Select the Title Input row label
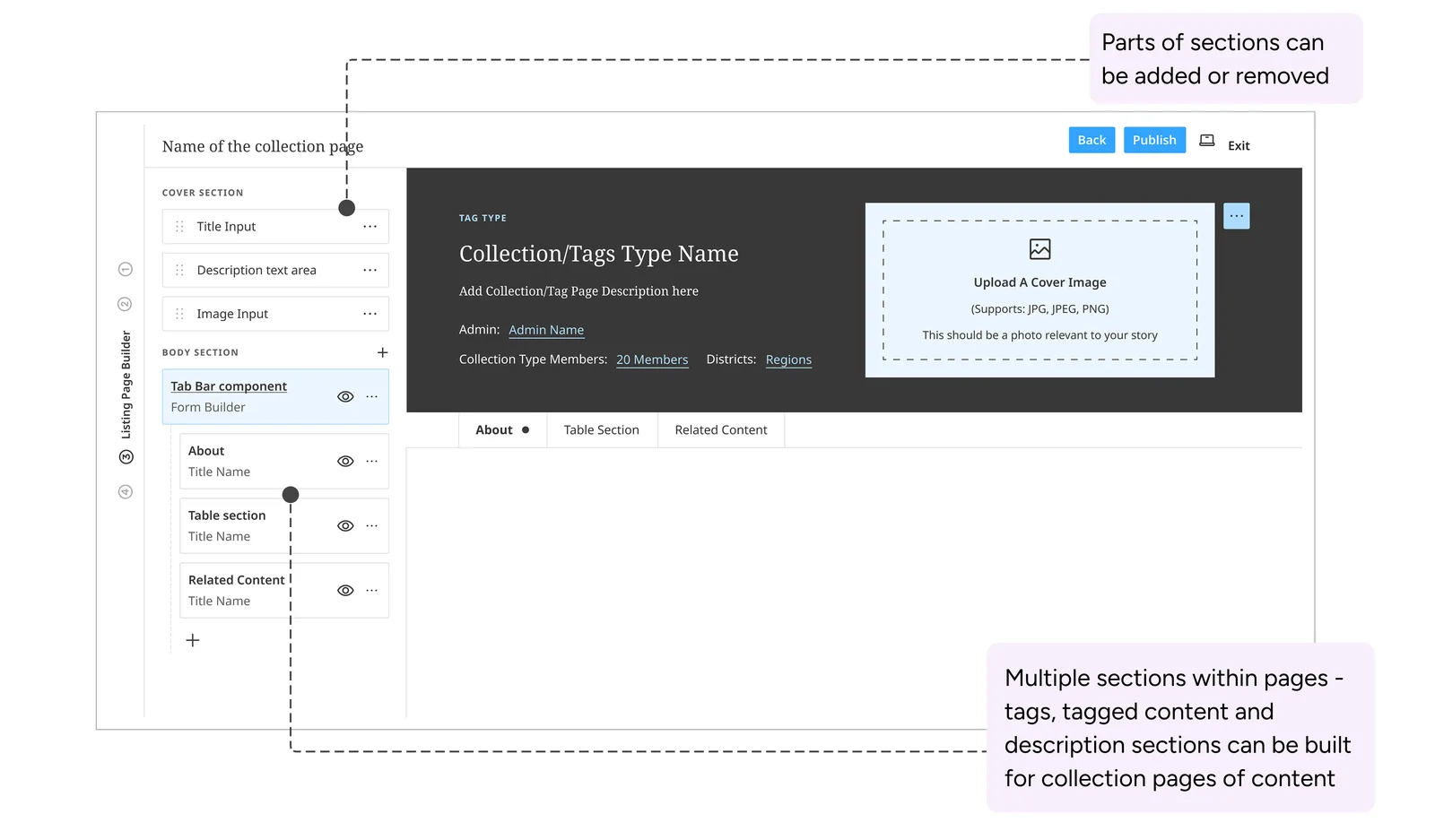 (226, 227)
